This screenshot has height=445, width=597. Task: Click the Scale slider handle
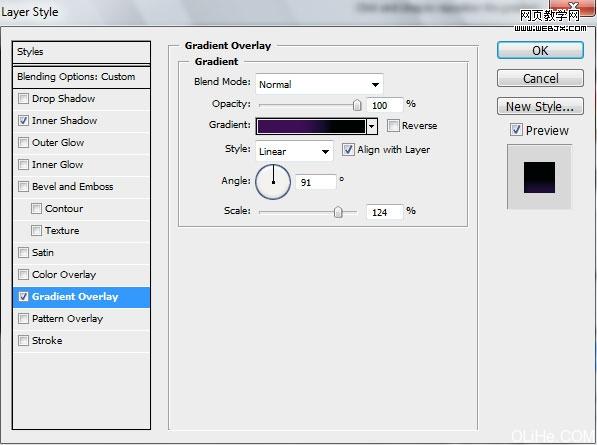(x=338, y=212)
